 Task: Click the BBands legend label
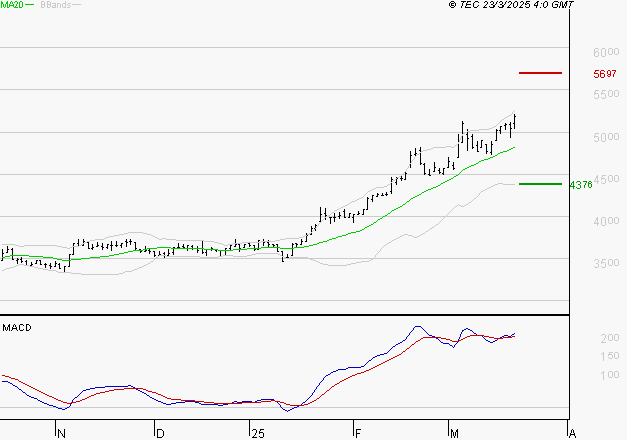tap(55, 5)
